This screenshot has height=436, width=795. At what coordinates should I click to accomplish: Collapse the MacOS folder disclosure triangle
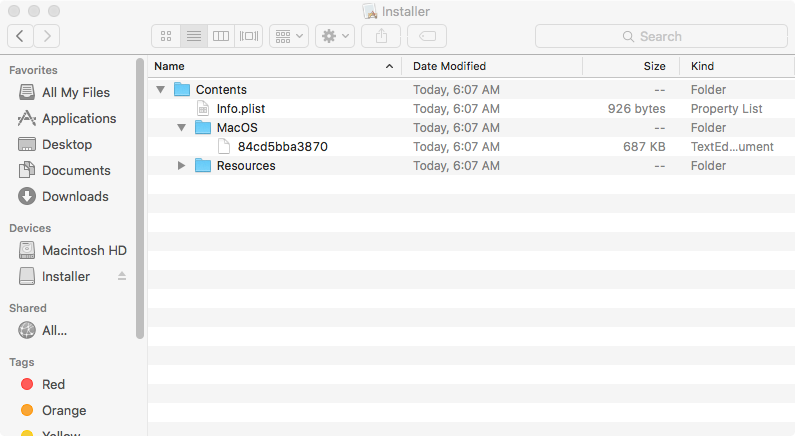click(x=181, y=128)
